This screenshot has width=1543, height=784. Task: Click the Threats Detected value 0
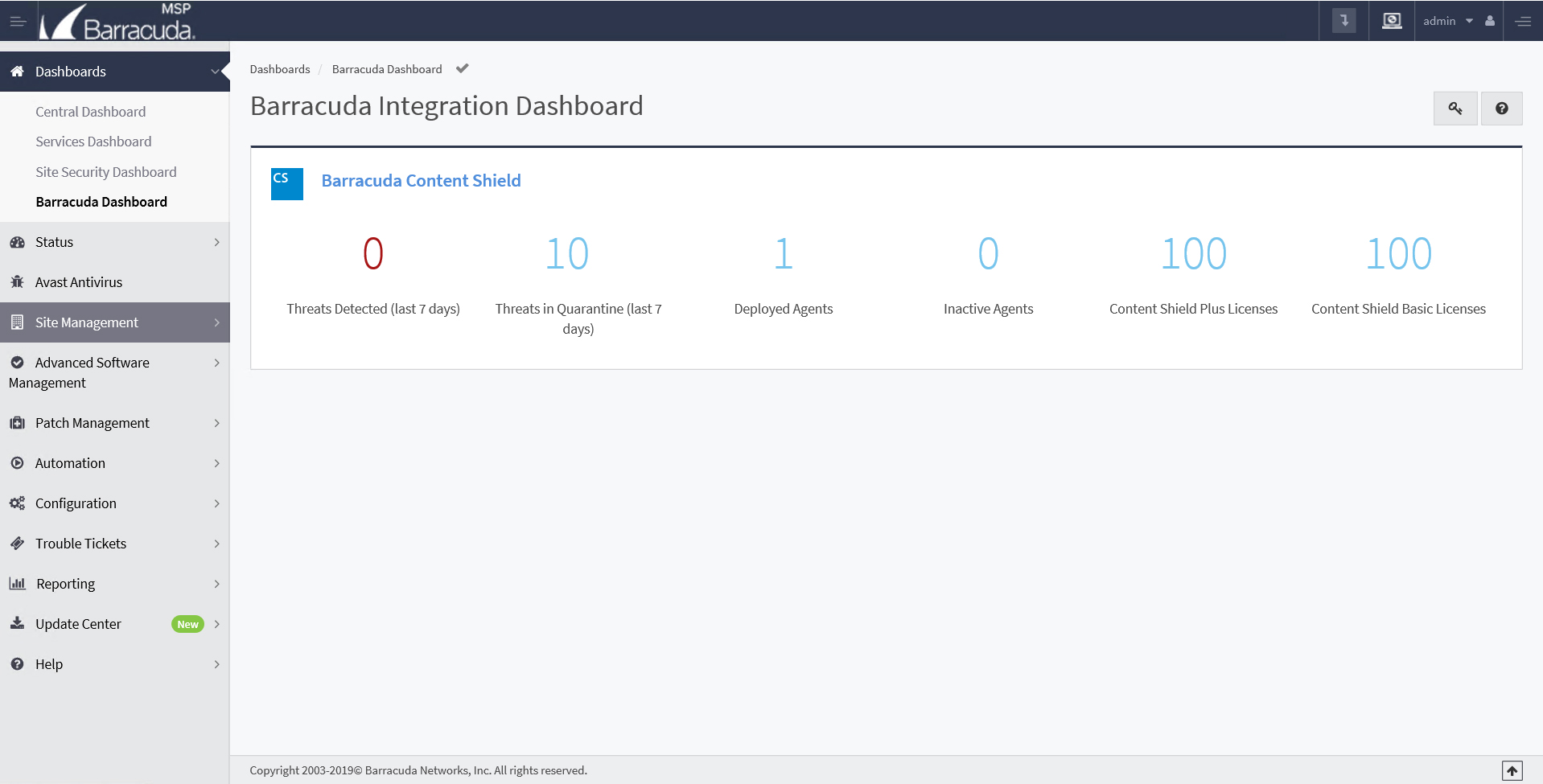(x=373, y=253)
